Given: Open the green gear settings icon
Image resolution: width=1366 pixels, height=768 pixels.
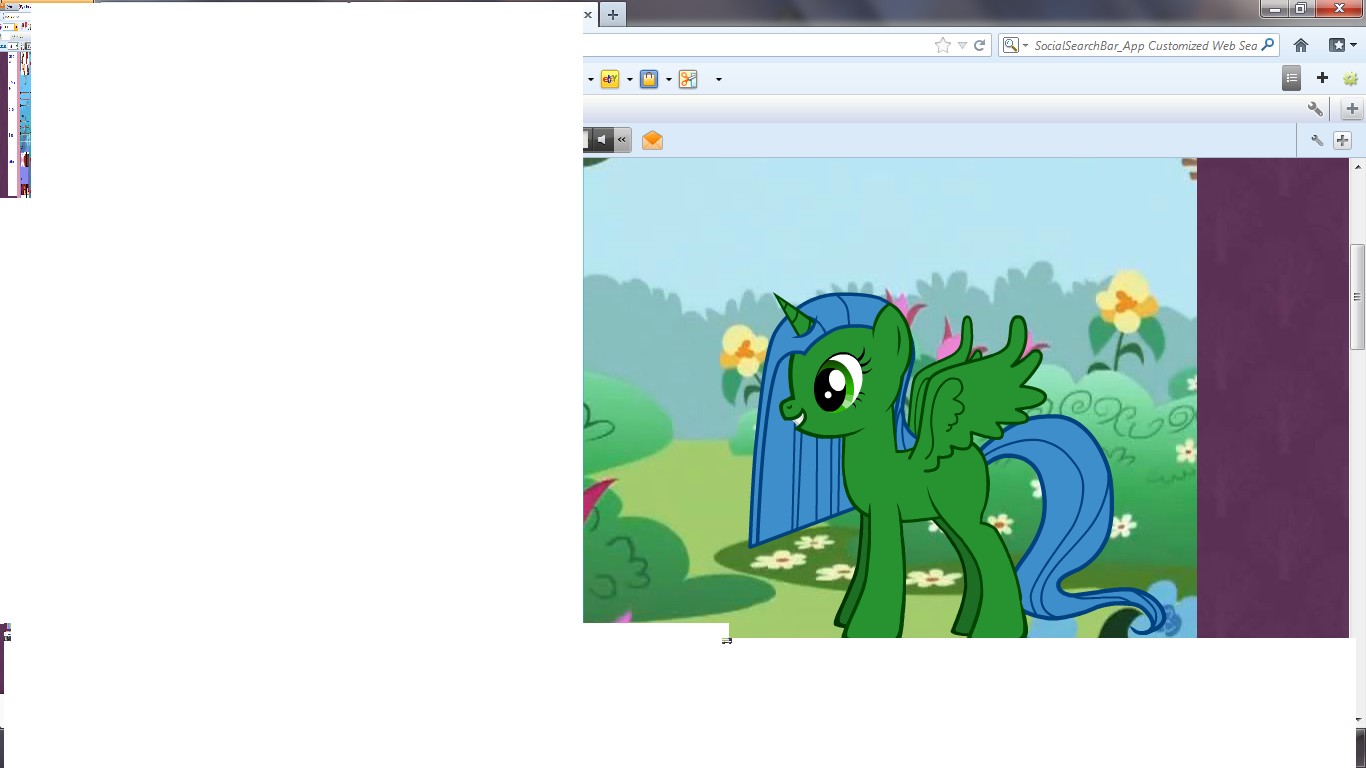Looking at the screenshot, I should [x=1351, y=78].
